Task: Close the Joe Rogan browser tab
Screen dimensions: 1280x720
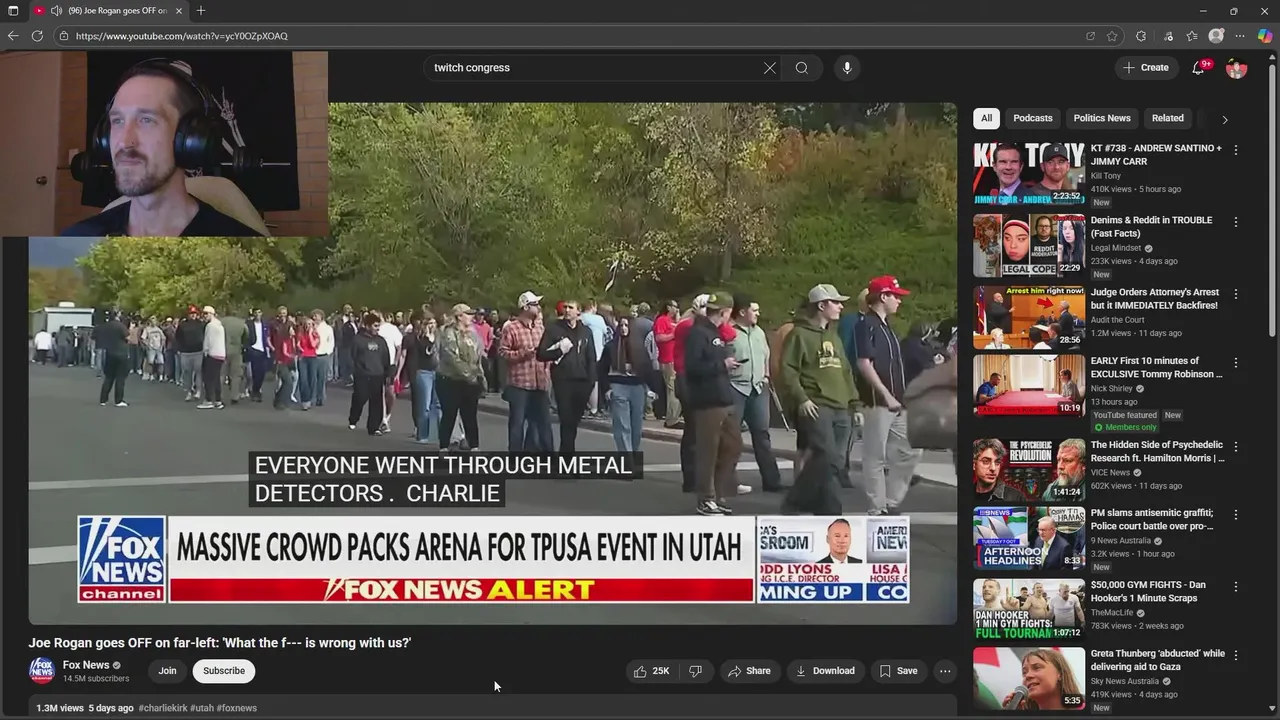Action: point(179,11)
